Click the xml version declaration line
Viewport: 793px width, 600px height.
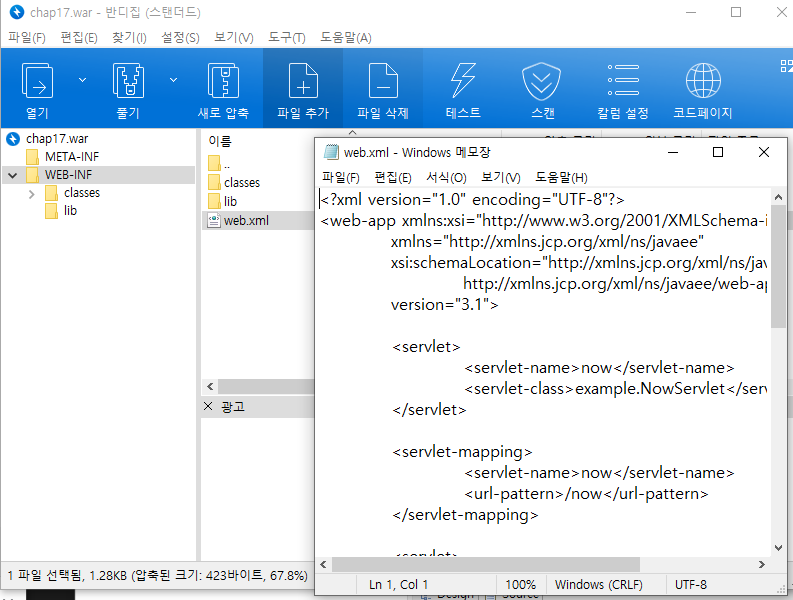coord(473,200)
